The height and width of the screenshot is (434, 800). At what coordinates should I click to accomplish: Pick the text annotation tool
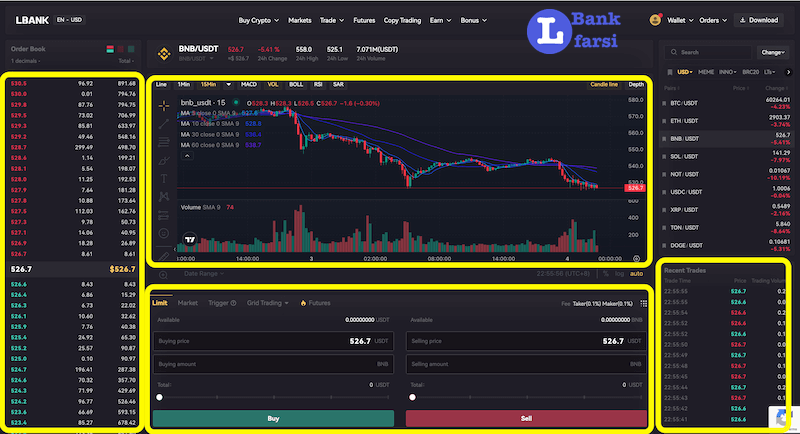pyautogui.click(x=164, y=178)
